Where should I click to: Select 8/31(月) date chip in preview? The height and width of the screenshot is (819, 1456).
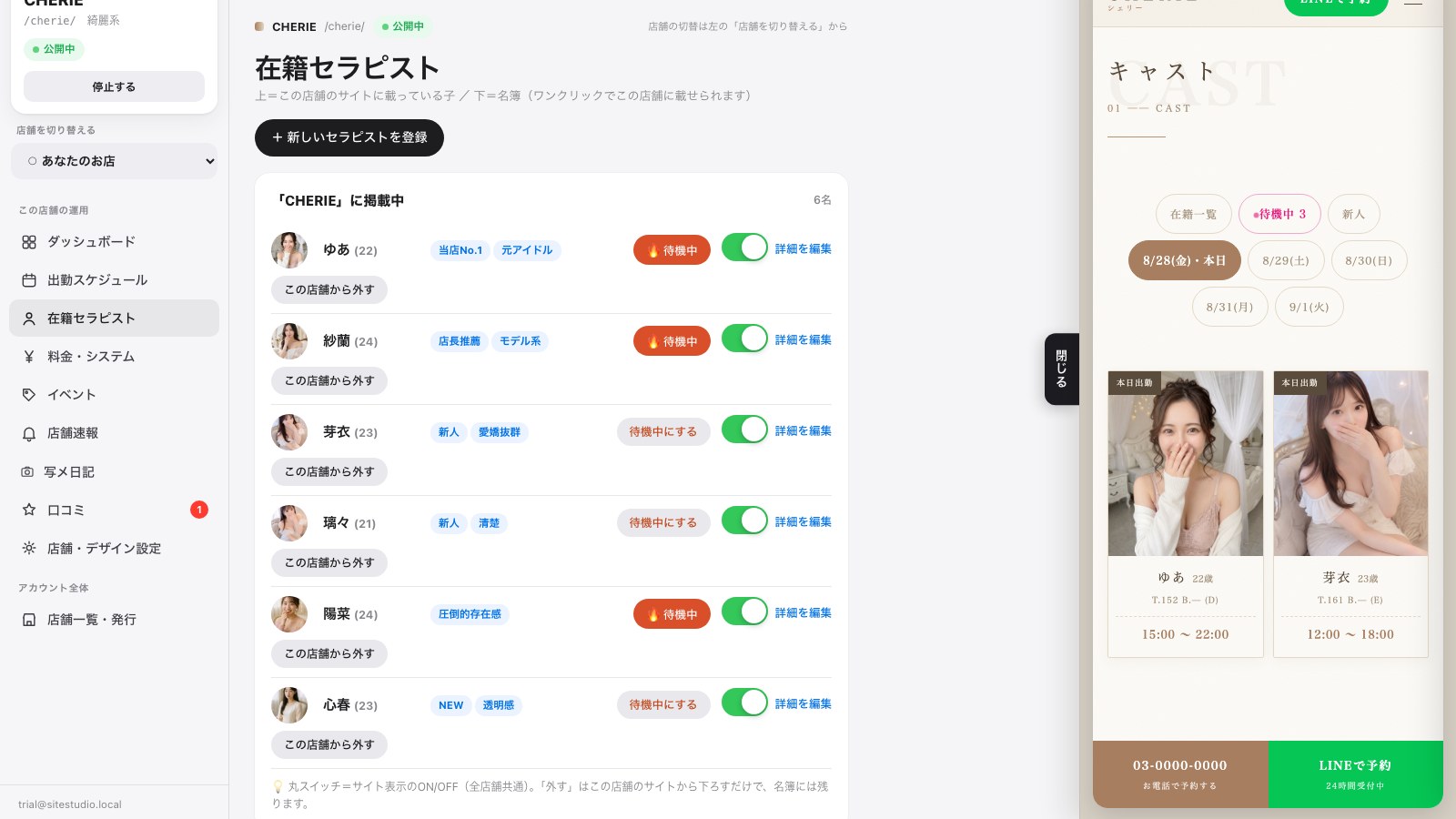[x=1229, y=307]
